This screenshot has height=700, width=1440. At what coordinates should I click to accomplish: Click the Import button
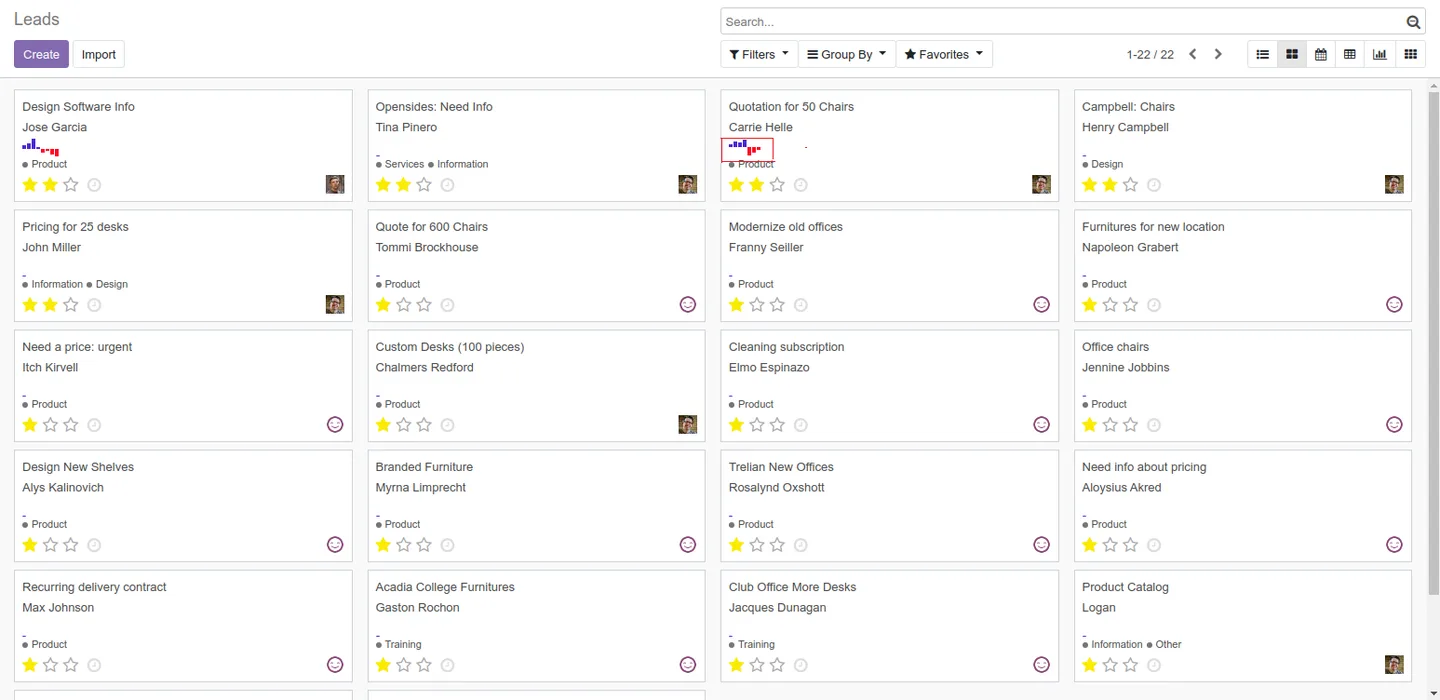99,54
